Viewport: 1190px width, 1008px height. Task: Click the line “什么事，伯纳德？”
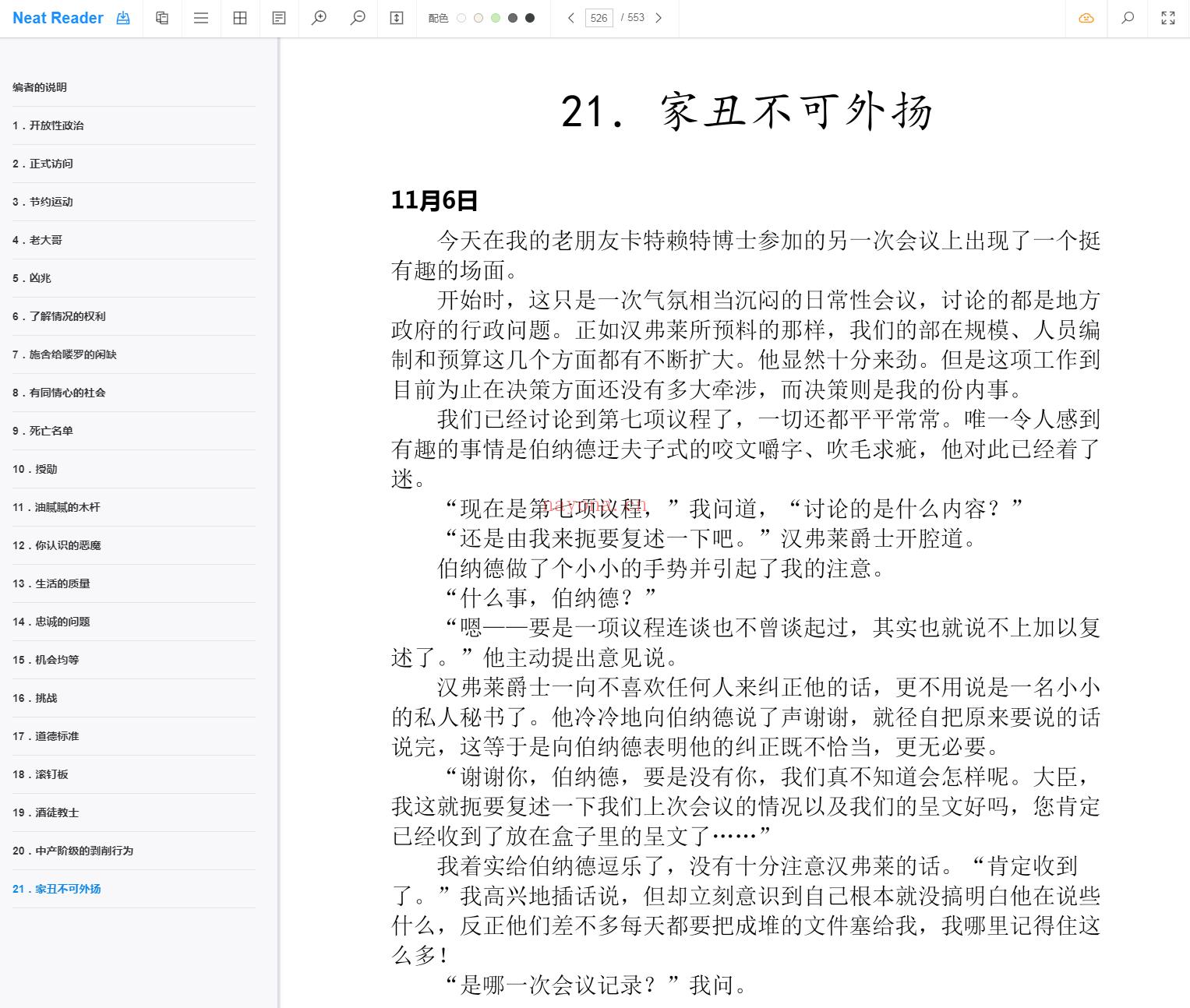[550, 598]
